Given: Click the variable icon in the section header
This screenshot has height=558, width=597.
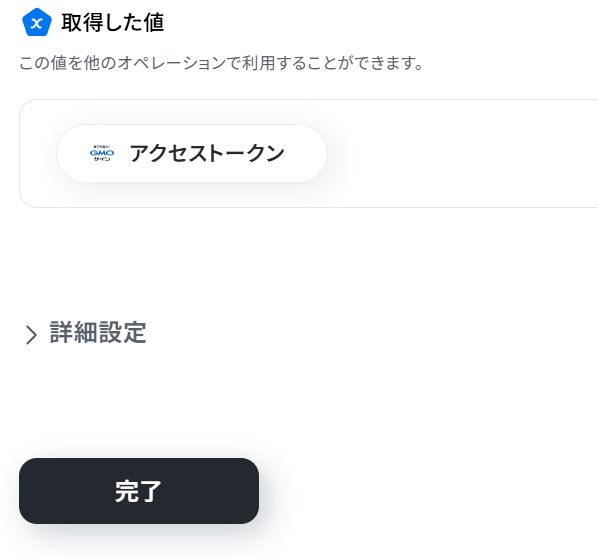Looking at the screenshot, I should click(x=37, y=22).
